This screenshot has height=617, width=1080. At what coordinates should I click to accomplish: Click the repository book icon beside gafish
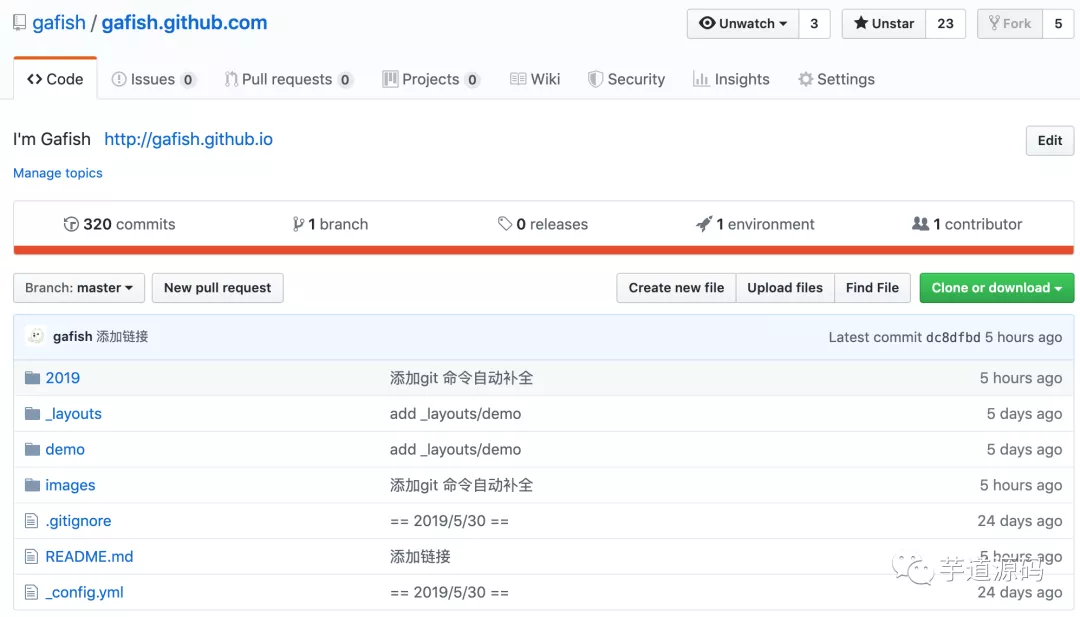(18, 21)
